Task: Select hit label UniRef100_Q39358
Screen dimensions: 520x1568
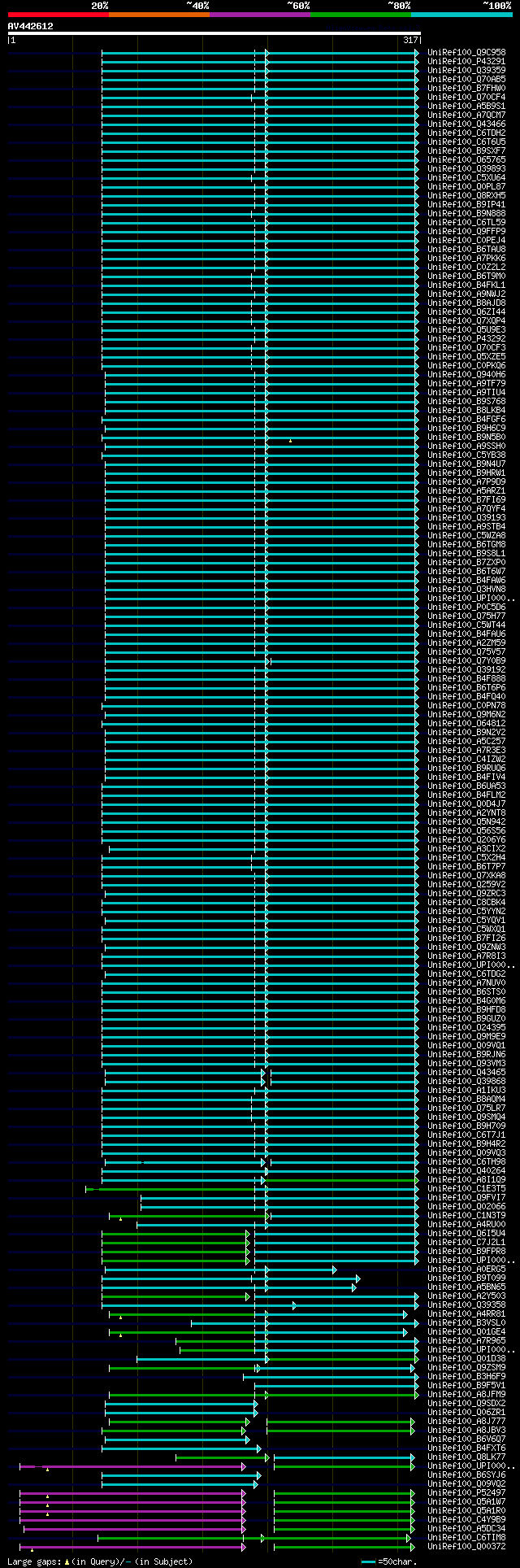Action: (x=466, y=1304)
